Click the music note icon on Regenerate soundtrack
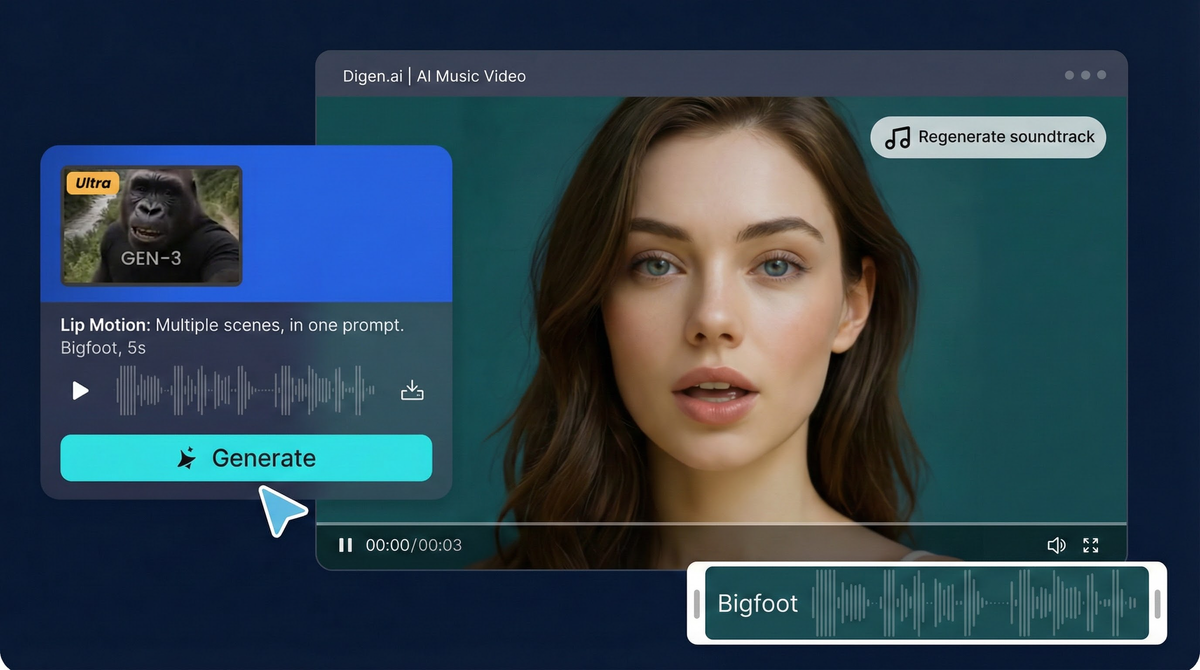Image resolution: width=1200 pixels, height=670 pixels. coord(897,137)
